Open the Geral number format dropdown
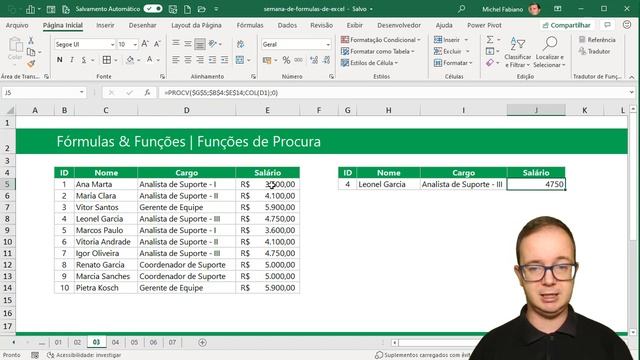 click(x=328, y=44)
